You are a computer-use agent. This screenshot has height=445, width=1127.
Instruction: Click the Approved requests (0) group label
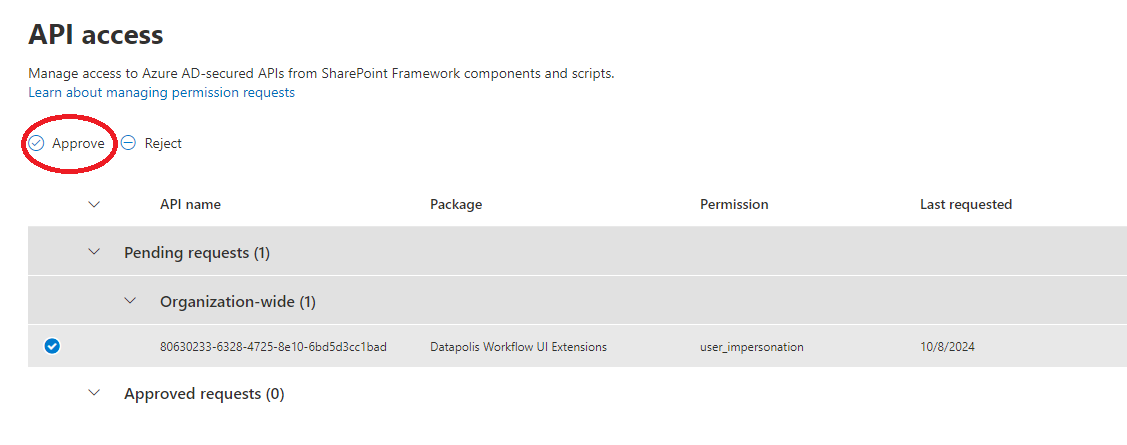204,394
